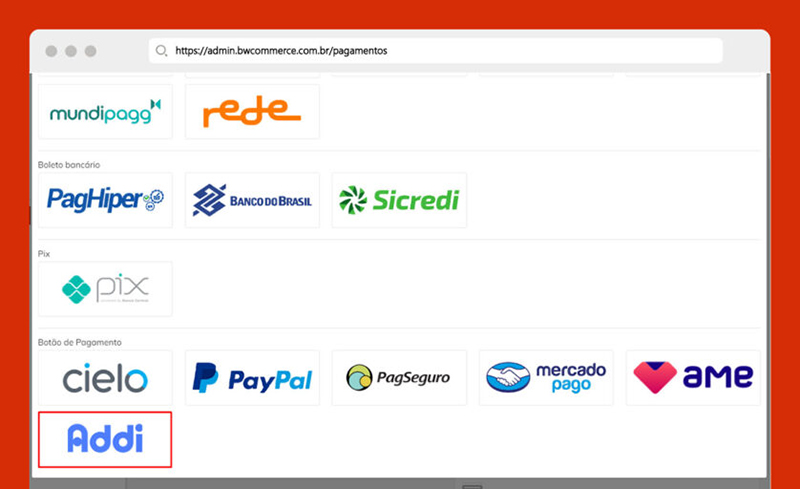Click the middle gray window control dot
Screen dimensions: 800x489
coord(71,51)
